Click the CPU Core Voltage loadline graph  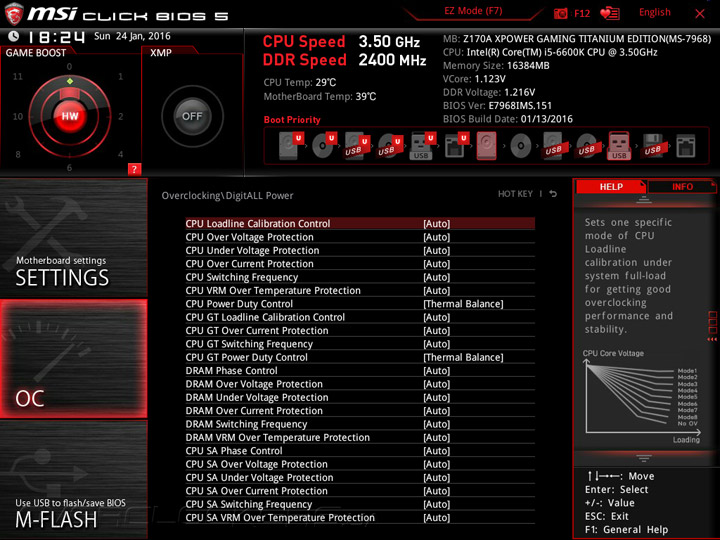[642, 397]
